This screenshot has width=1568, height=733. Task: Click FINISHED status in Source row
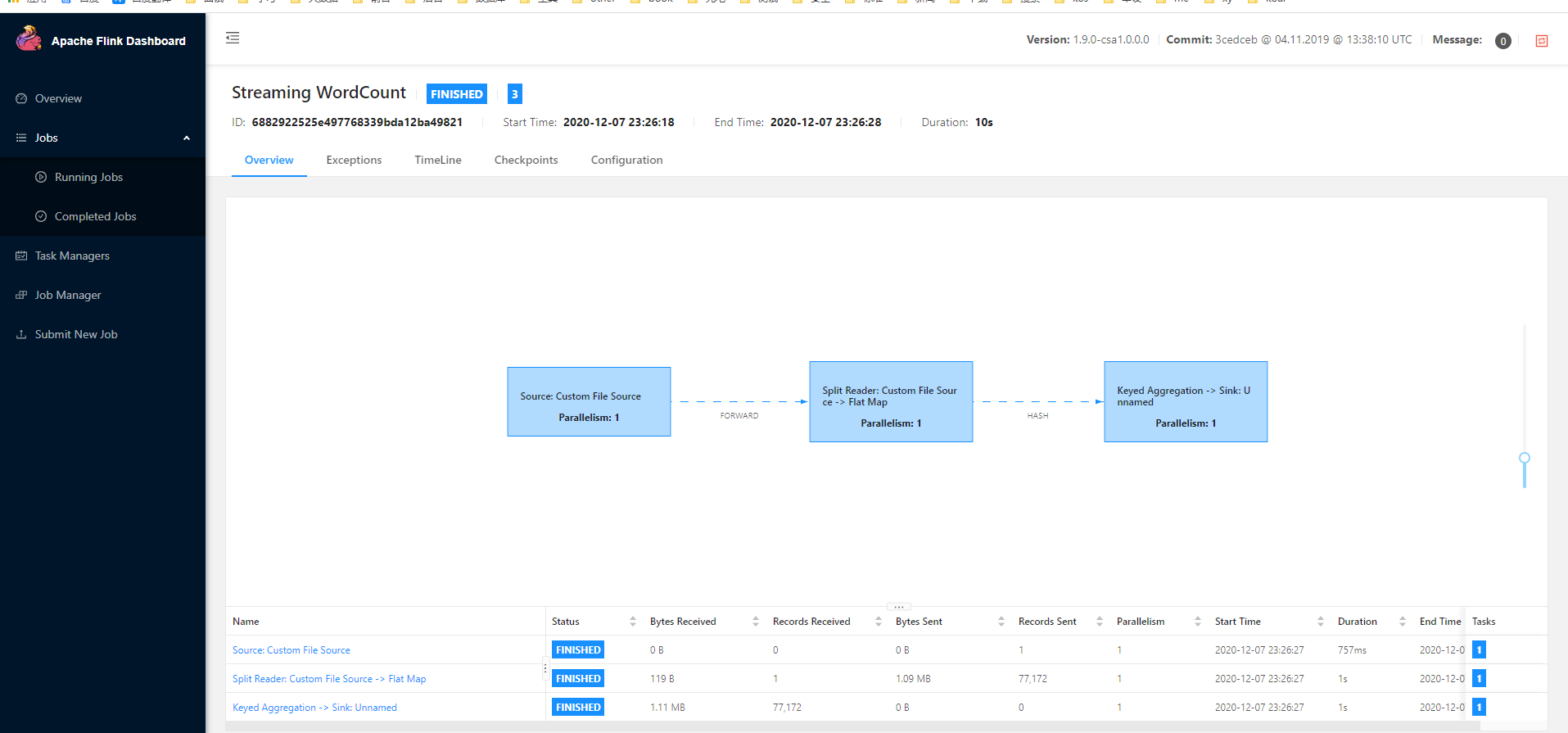[578, 649]
